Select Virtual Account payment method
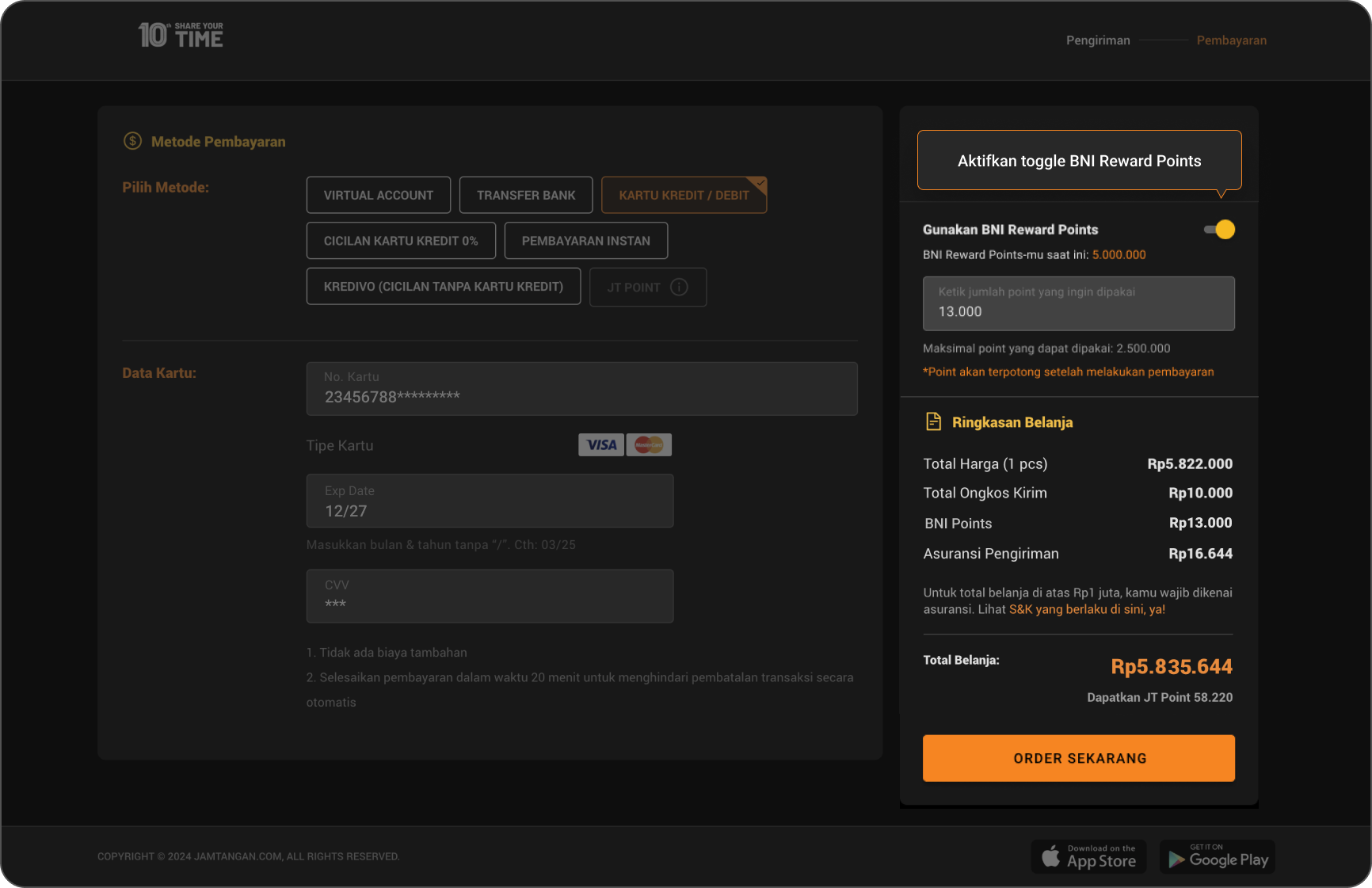 [379, 195]
